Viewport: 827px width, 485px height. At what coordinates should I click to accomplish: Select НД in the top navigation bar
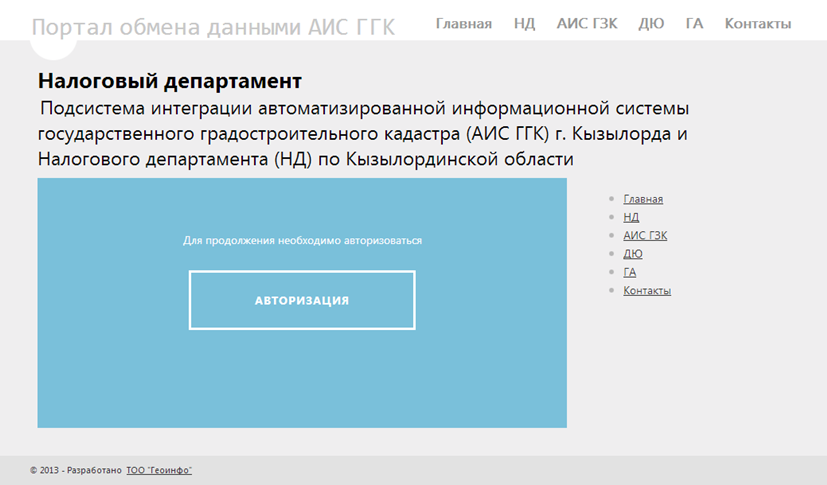[x=524, y=23]
